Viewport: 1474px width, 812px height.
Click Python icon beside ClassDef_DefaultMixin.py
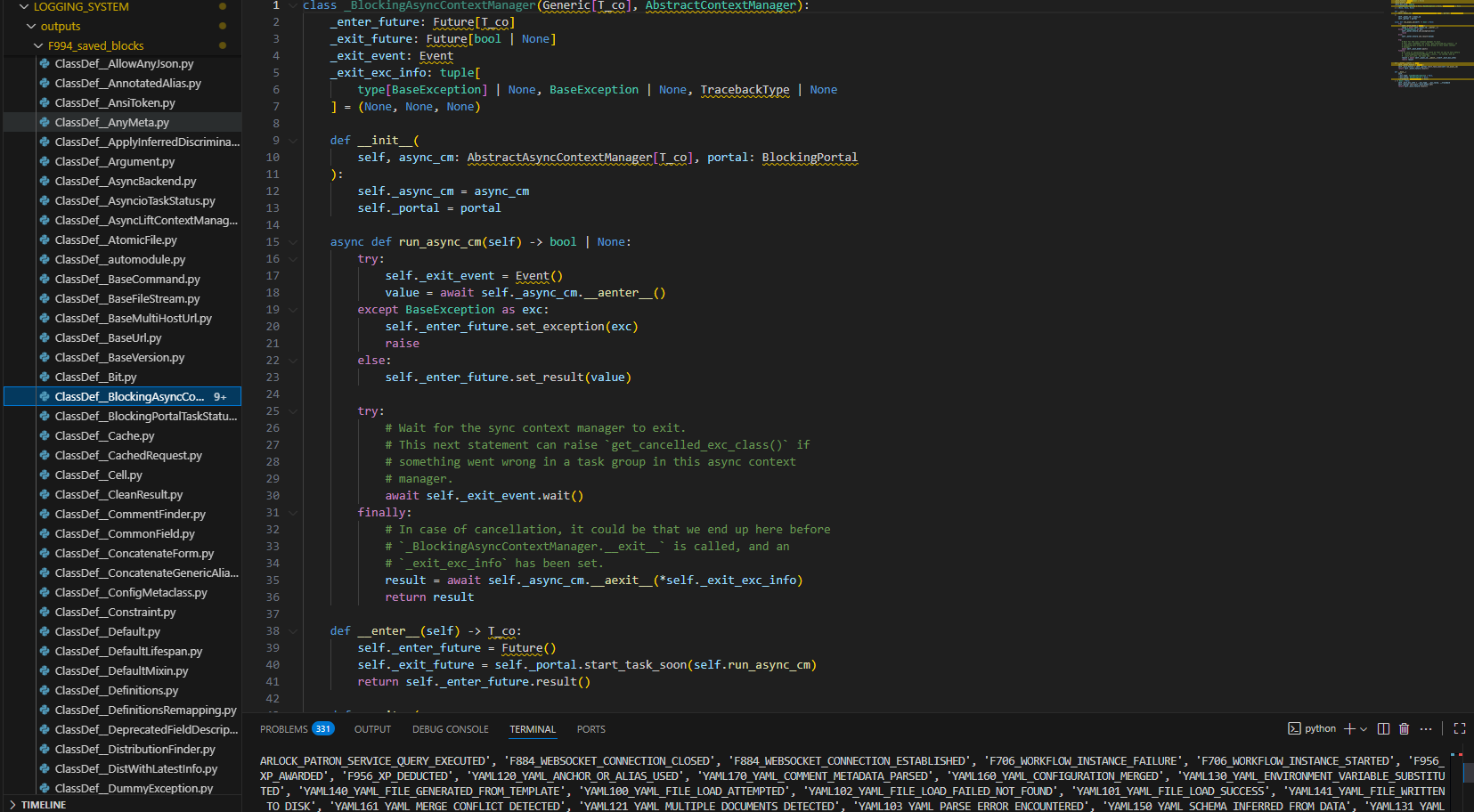45,670
